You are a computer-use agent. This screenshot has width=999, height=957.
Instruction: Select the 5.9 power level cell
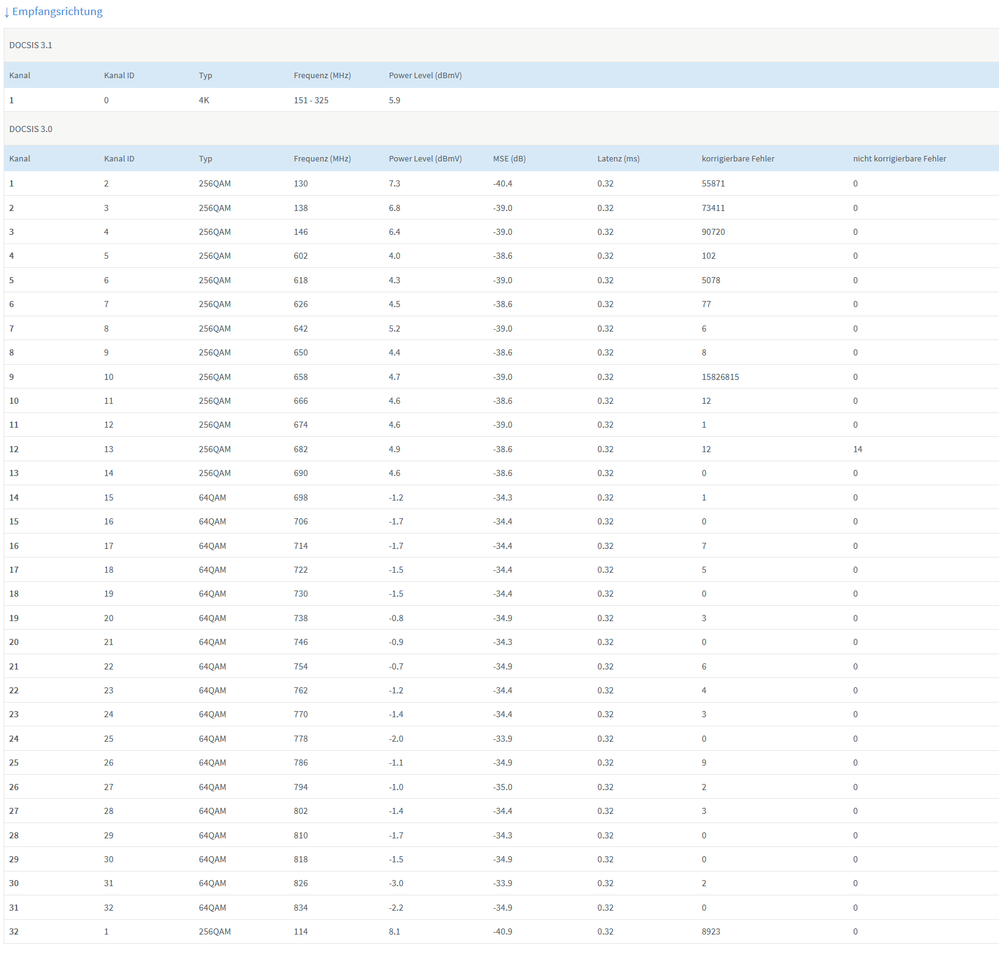pos(395,100)
